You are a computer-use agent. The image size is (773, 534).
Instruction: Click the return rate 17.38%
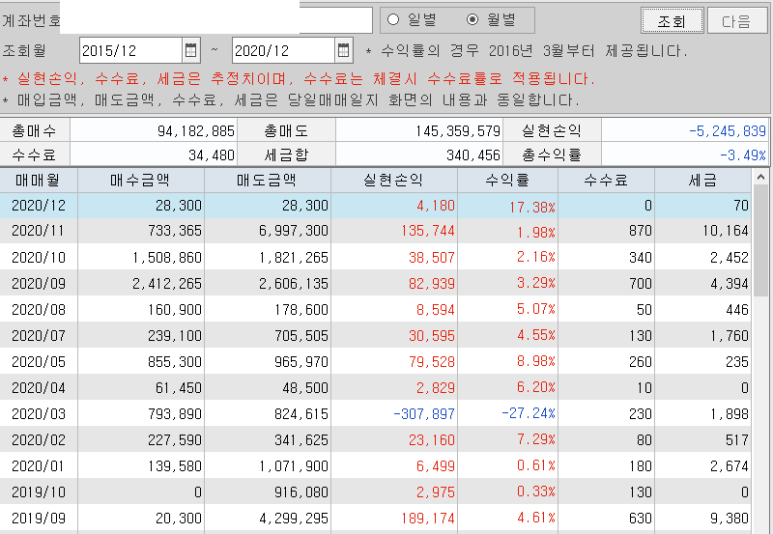coord(532,207)
